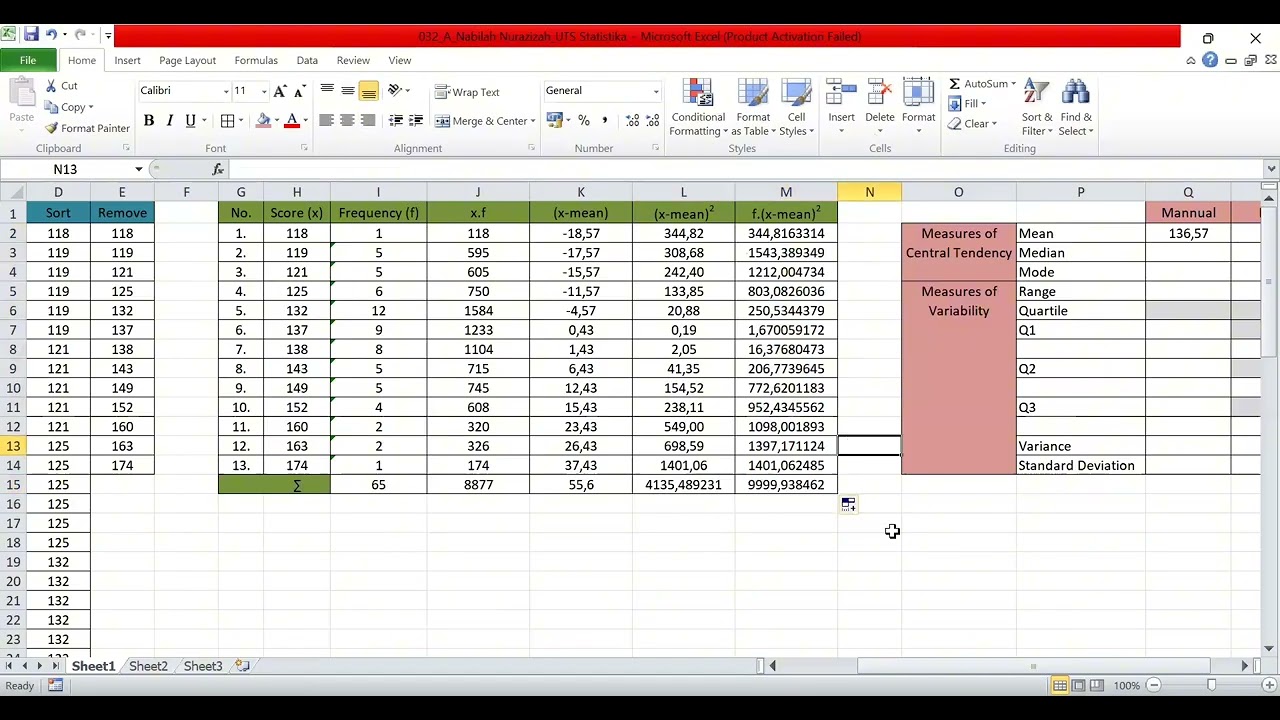Click Format as Table icon
The image size is (1280, 720).
(753, 93)
